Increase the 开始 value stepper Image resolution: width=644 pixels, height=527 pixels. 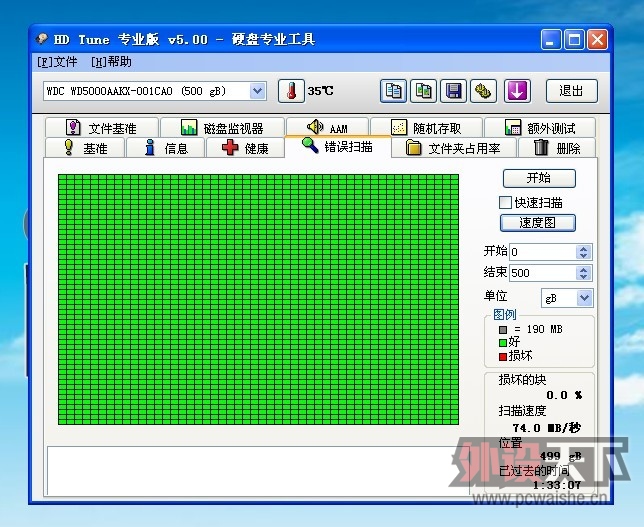tap(584, 248)
